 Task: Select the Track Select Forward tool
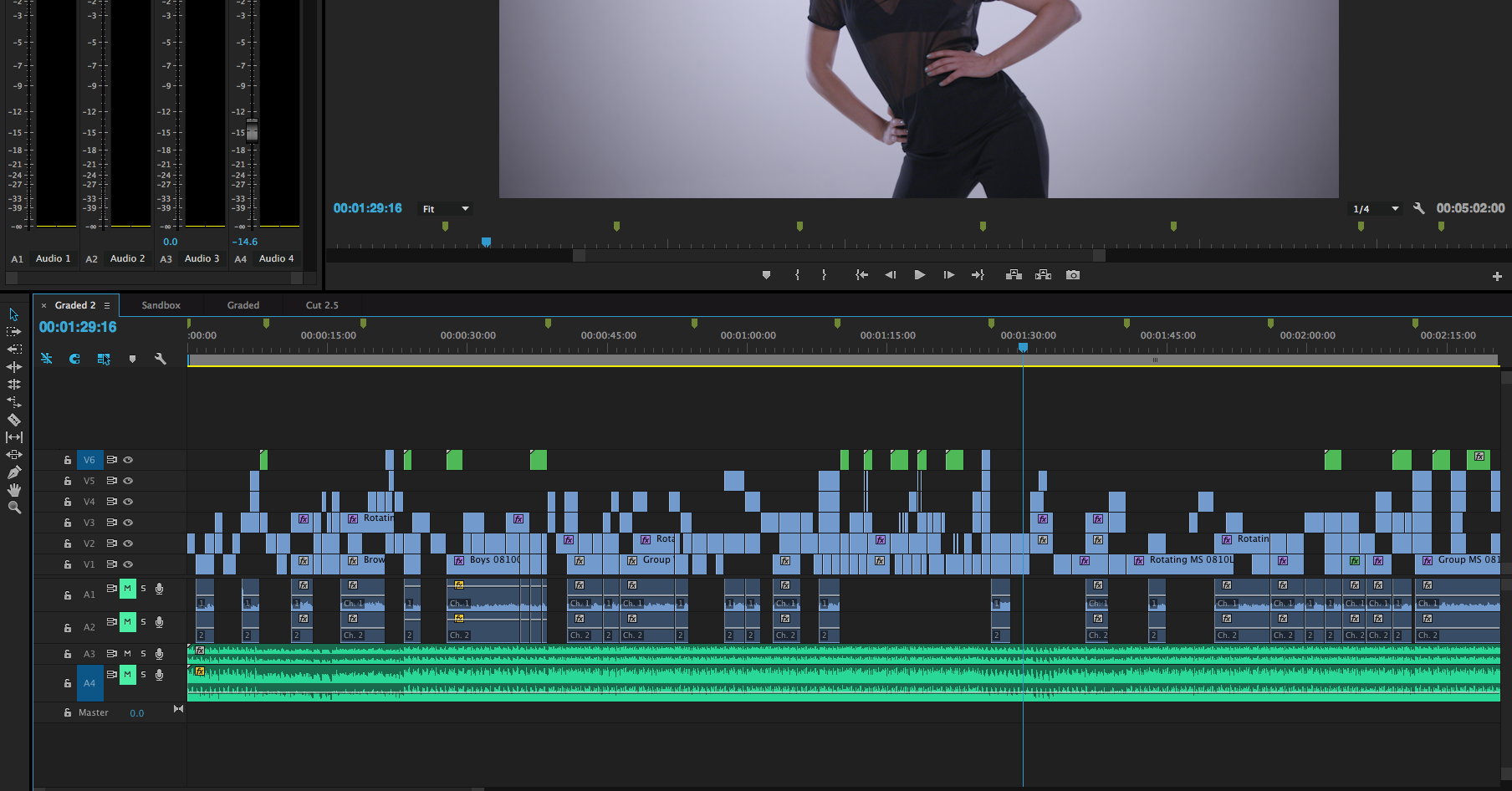click(14, 332)
